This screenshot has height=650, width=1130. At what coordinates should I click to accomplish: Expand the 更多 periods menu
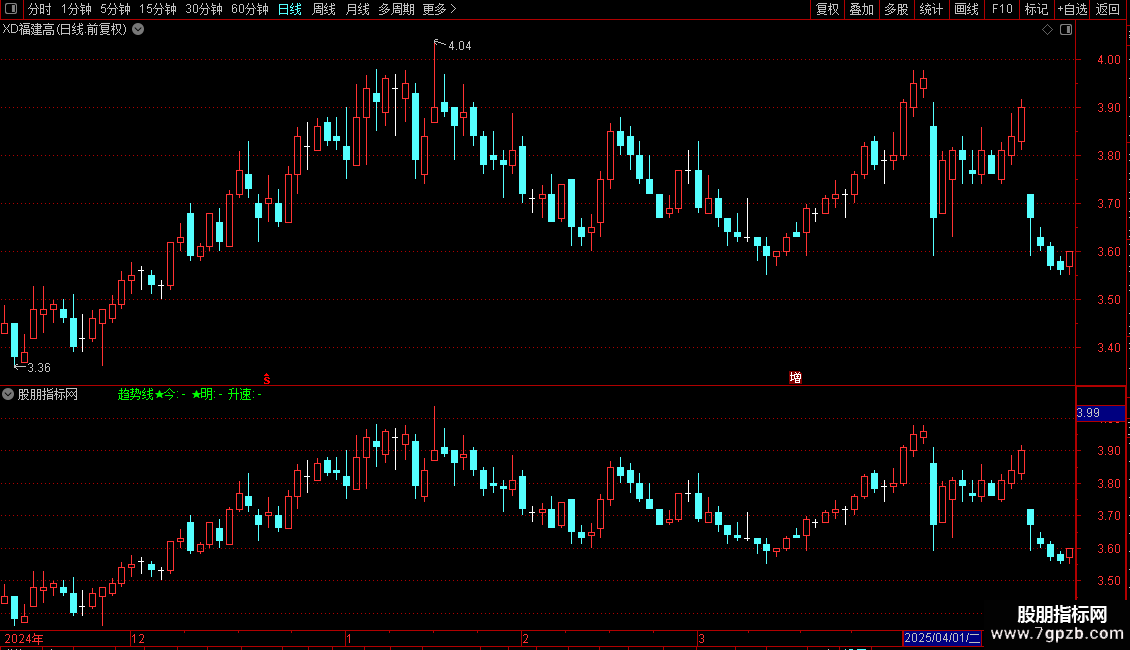[440, 9]
